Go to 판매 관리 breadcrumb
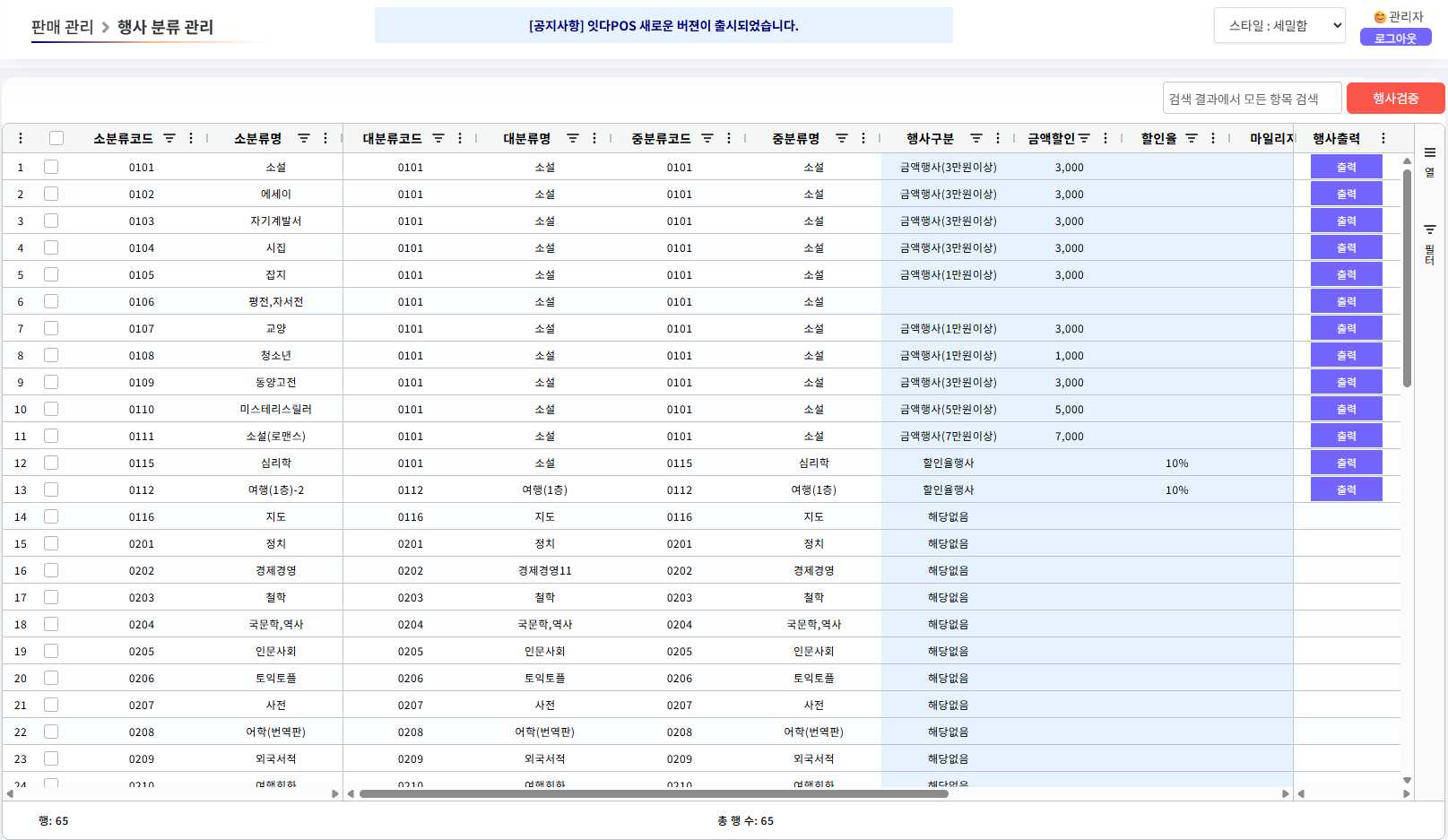The image size is (1448, 840). [x=62, y=27]
